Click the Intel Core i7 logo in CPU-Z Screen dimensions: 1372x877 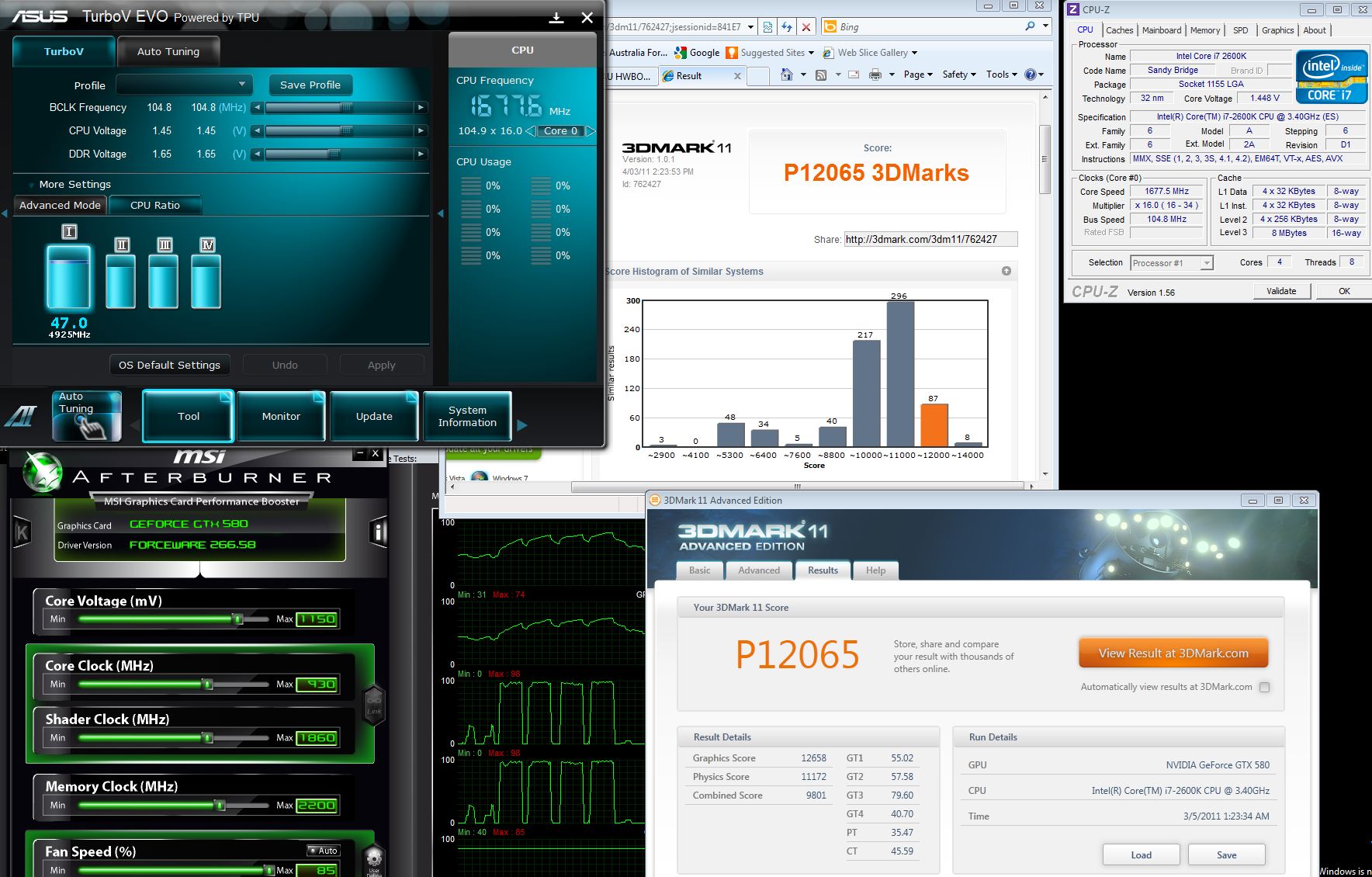click(x=1331, y=77)
